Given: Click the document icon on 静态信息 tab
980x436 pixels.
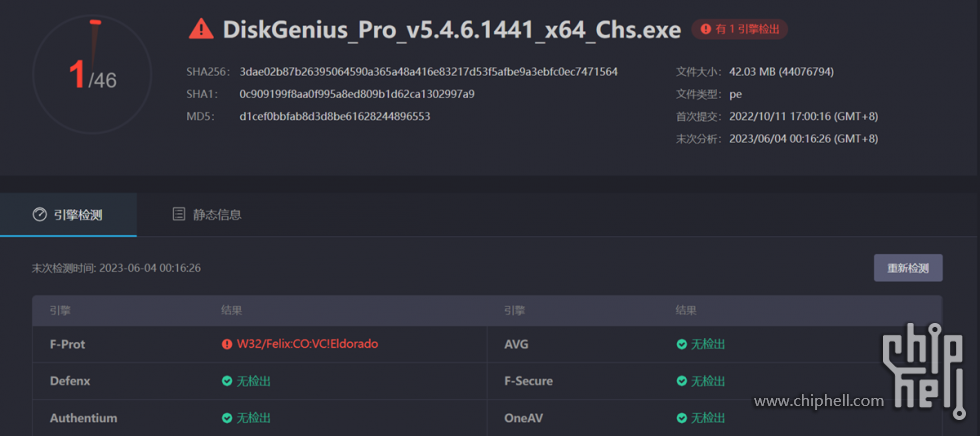Looking at the screenshot, I should coord(179,214).
